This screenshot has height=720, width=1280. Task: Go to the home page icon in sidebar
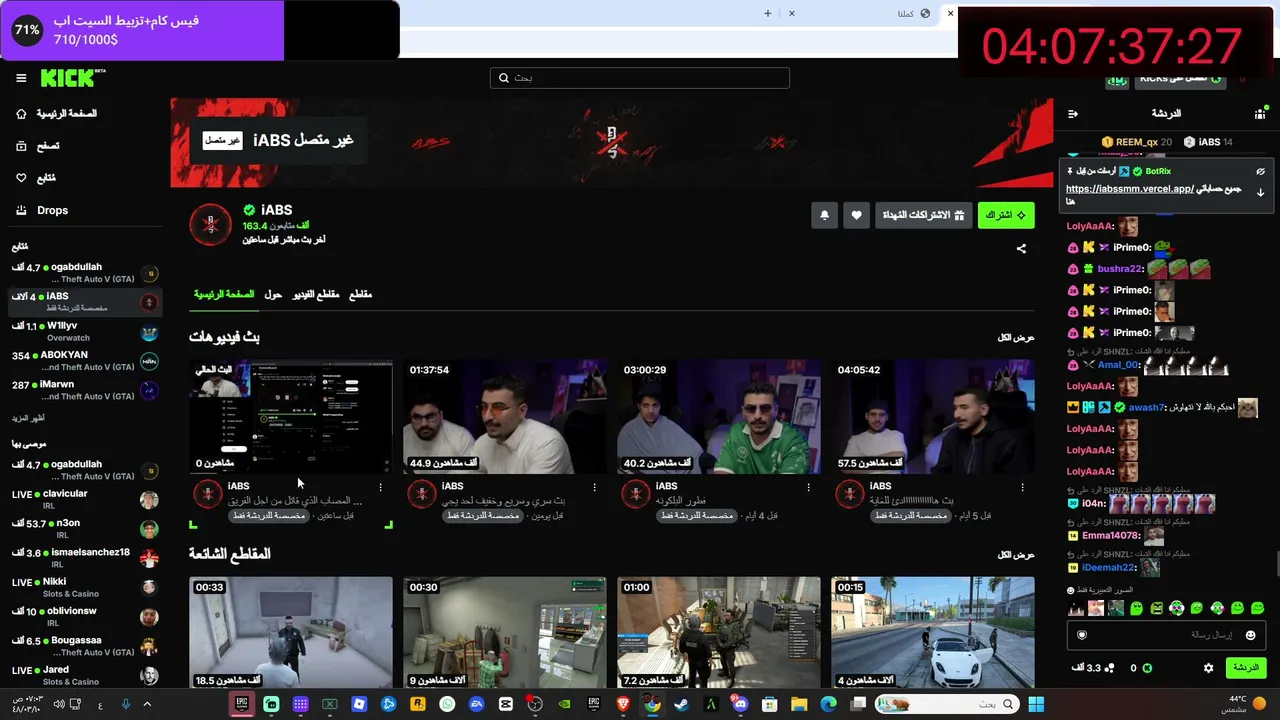pos(21,114)
